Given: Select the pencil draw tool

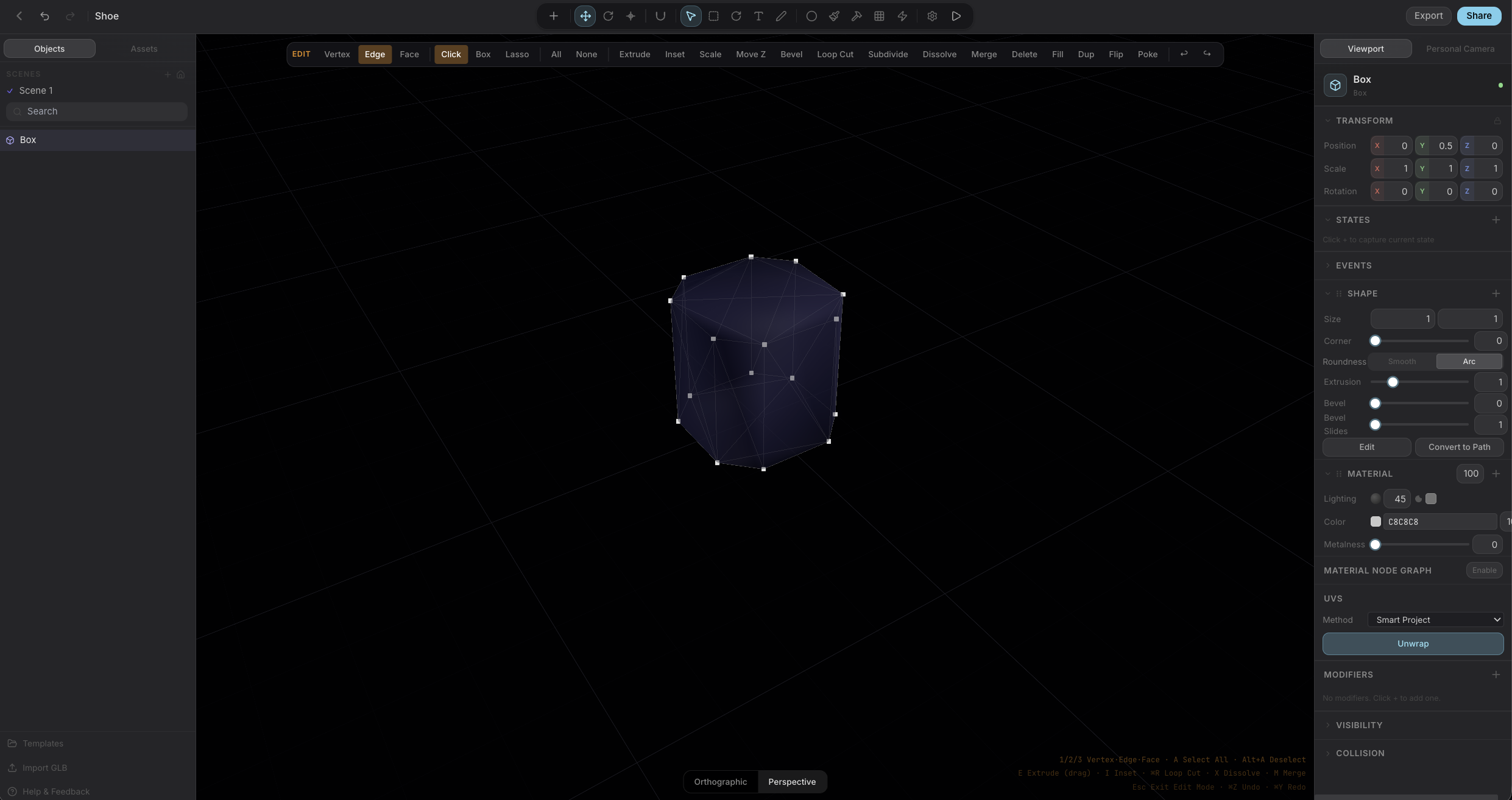Looking at the screenshot, I should [781, 16].
